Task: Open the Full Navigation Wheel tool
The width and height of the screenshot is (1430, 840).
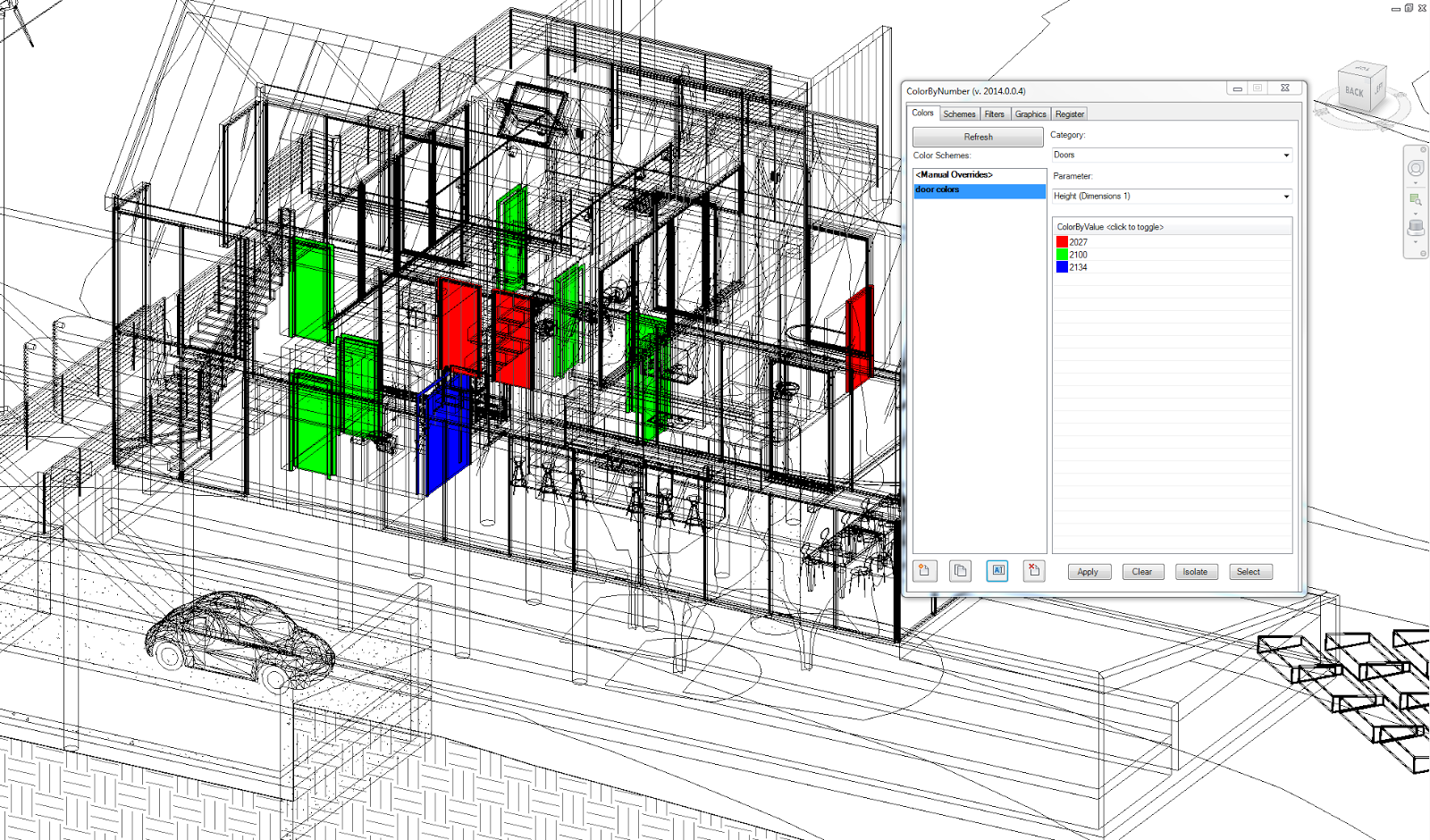Action: pyautogui.click(x=1416, y=169)
